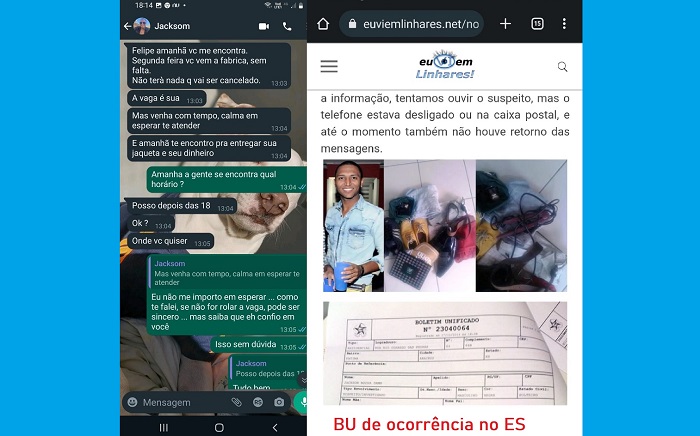
Task: Tap the browser home icon
Action: click(323, 24)
